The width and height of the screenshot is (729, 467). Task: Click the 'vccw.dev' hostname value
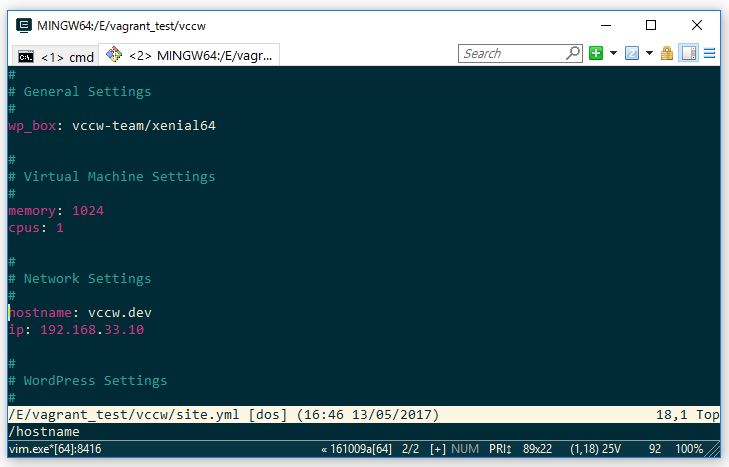pos(120,313)
